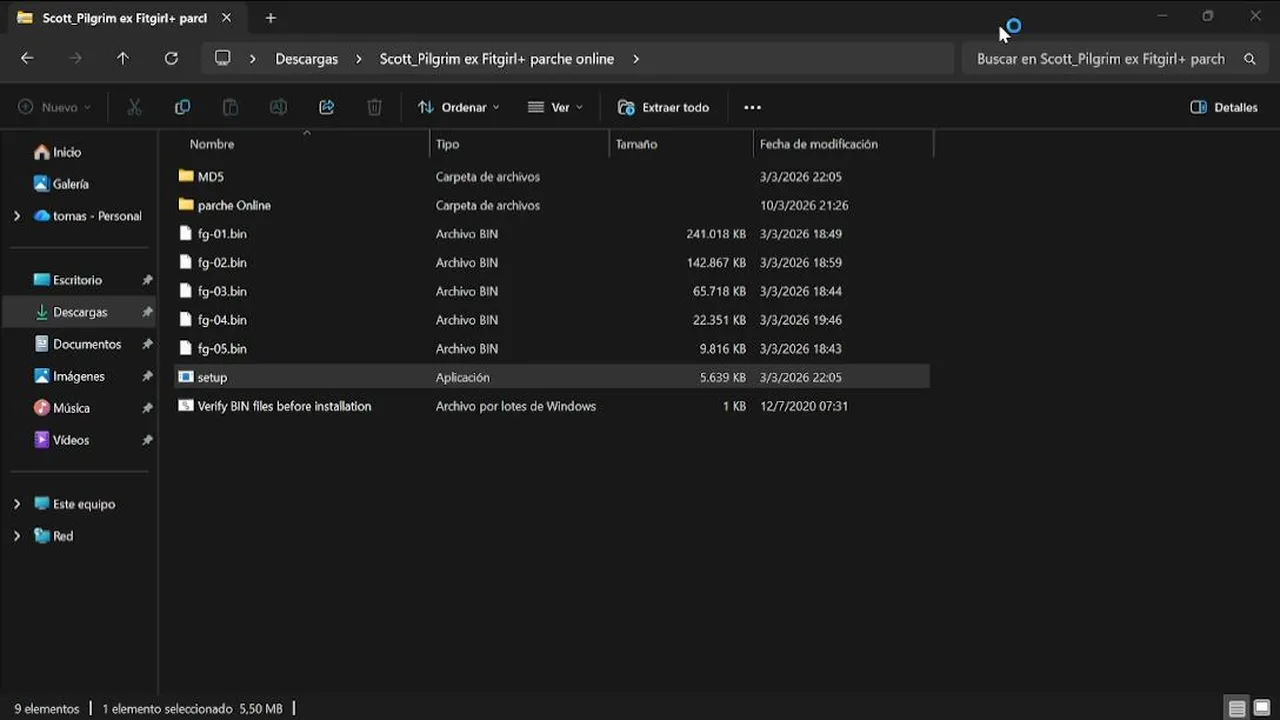Open the Nuevo dropdown menu
This screenshot has width=1280, height=720.
coord(55,107)
